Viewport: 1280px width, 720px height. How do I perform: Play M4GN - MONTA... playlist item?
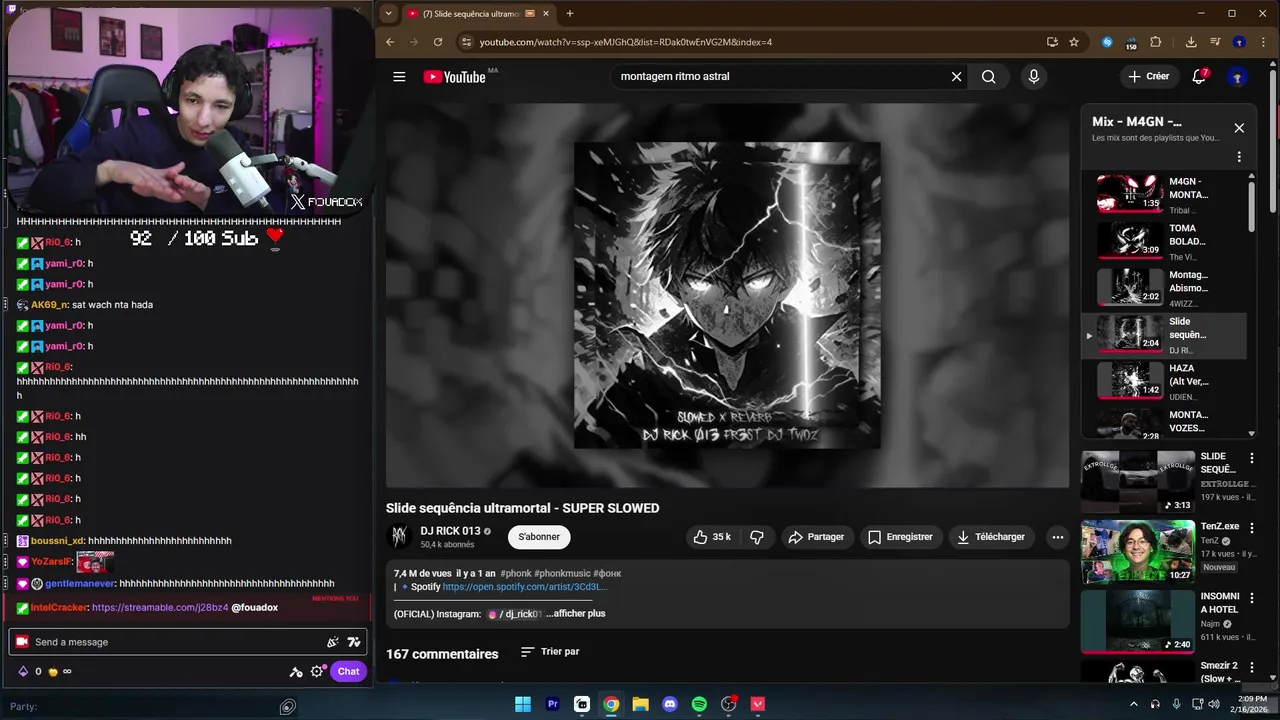1165,194
